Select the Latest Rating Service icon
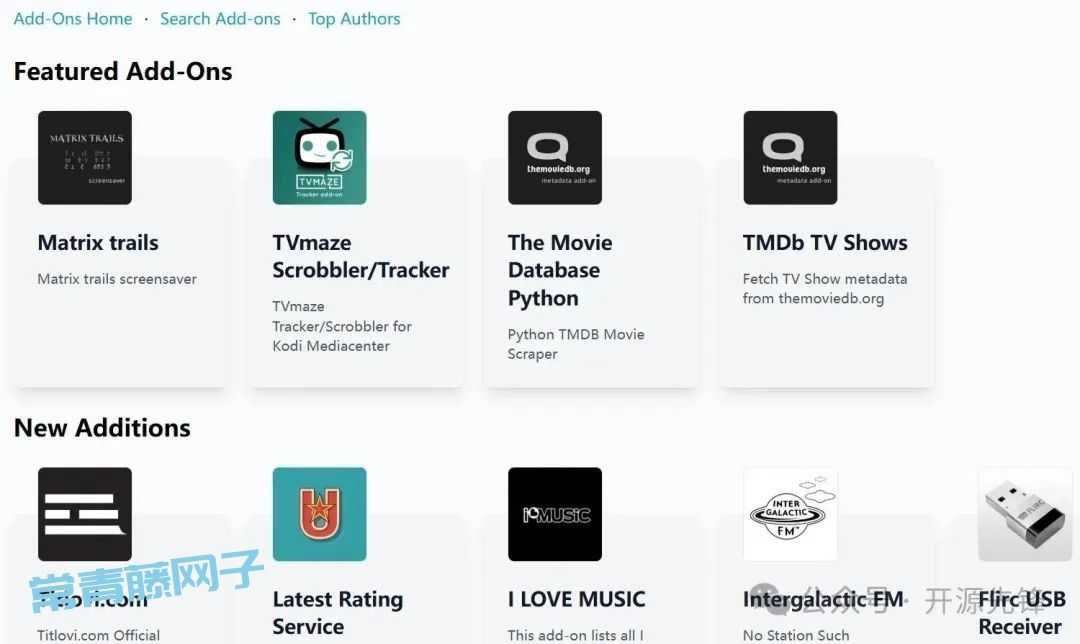This screenshot has height=644, width=1080. 320,515
